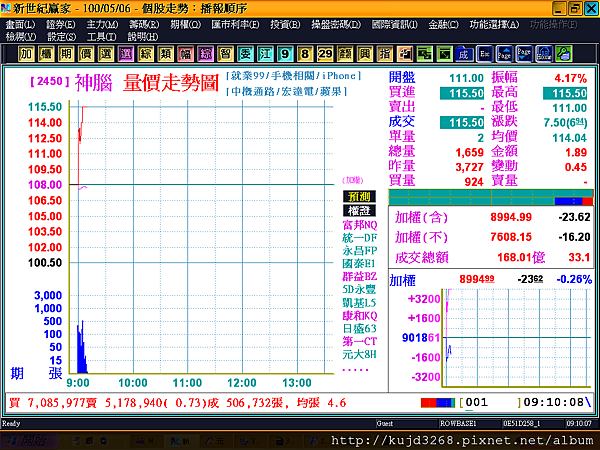The image size is (600, 450).
Task: Select the 群益BZ warrant entry
Action: pos(360,277)
